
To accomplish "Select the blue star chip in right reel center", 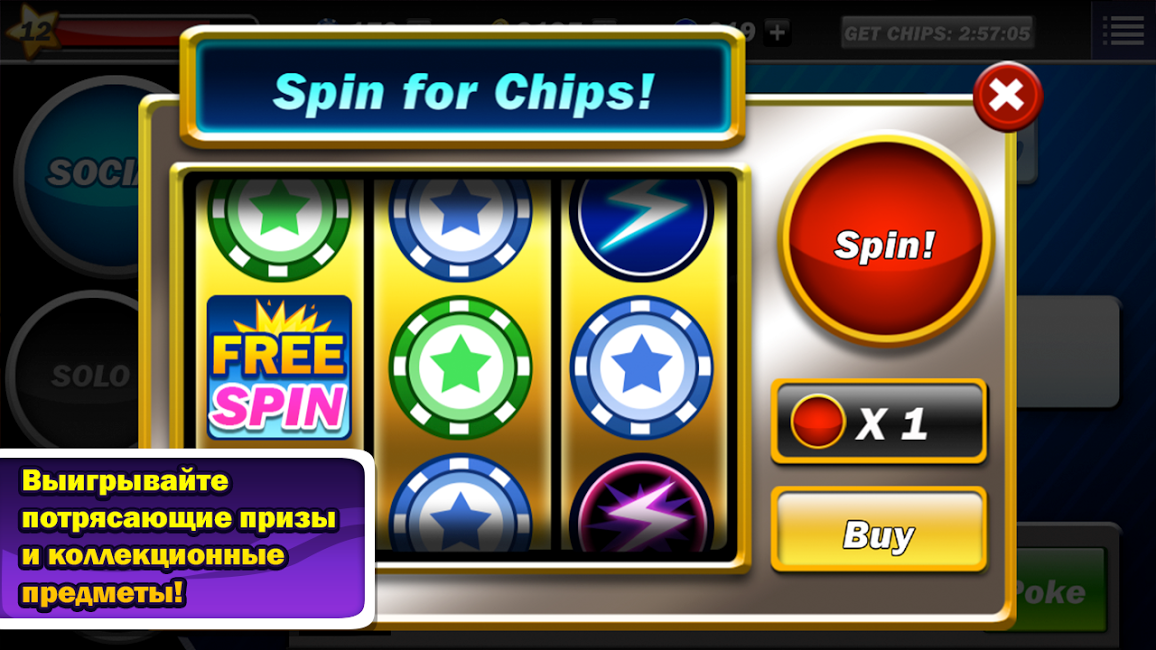I will coord(641,367).
